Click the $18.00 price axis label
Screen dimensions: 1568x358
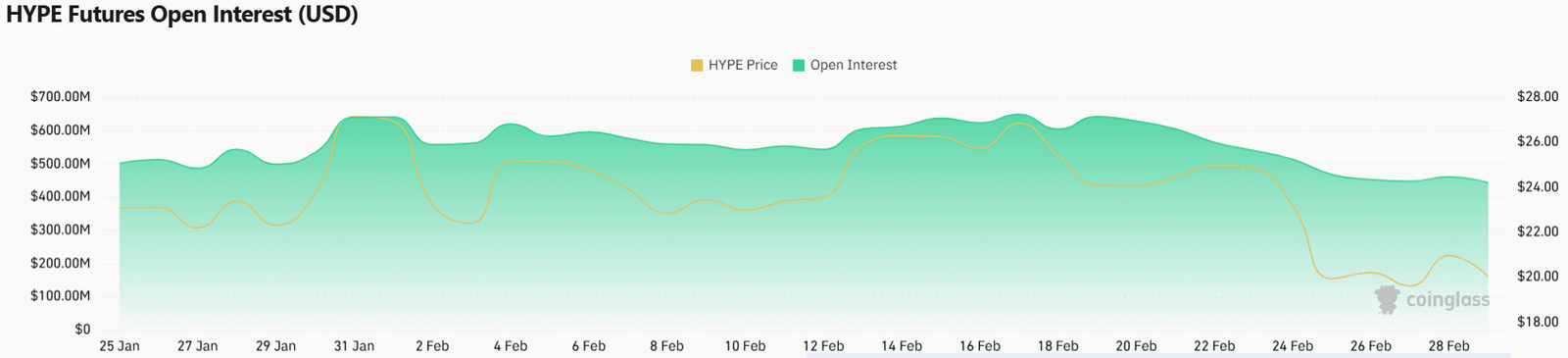[x=1537, y=322]
